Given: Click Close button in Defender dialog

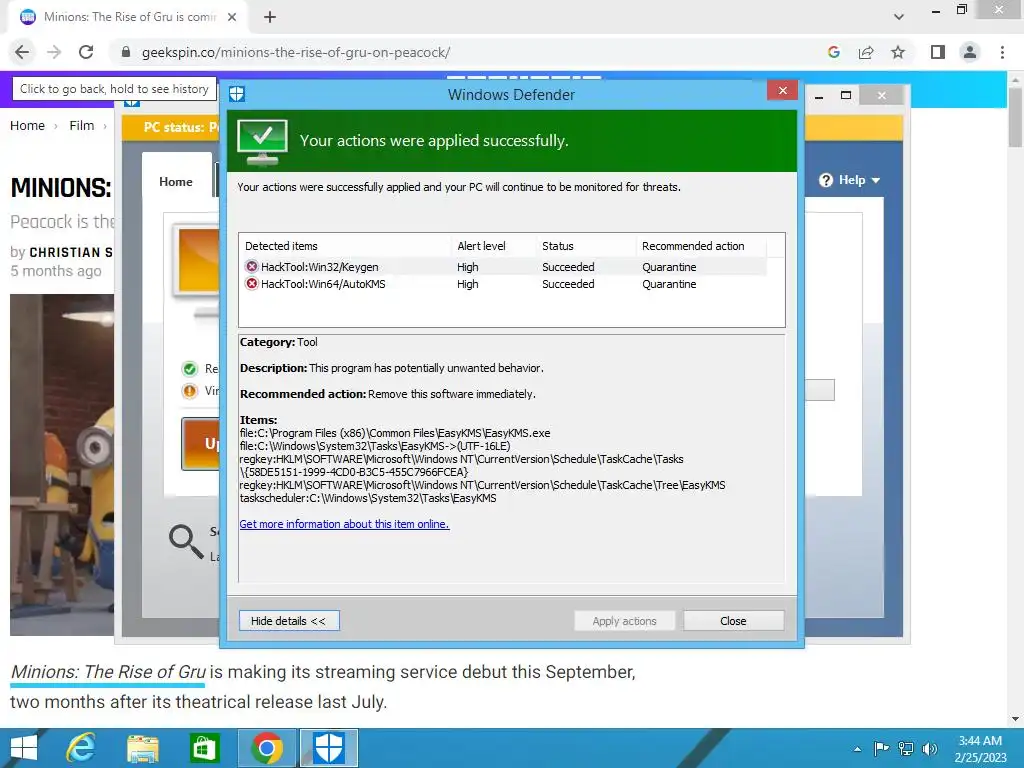Looking at the screenshot, I should (733, 620).
